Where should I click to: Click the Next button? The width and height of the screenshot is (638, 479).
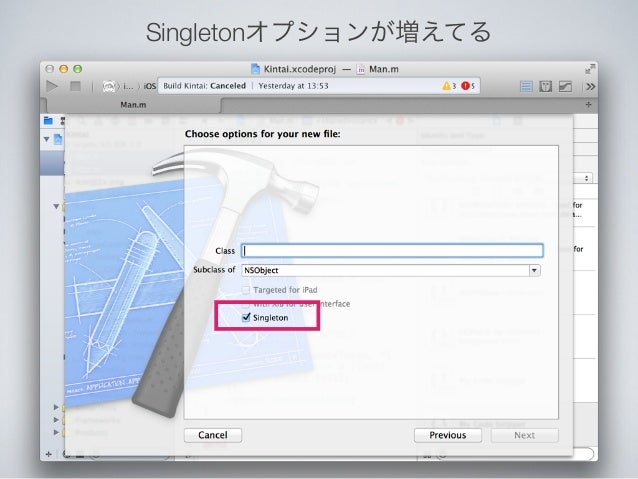524,435
